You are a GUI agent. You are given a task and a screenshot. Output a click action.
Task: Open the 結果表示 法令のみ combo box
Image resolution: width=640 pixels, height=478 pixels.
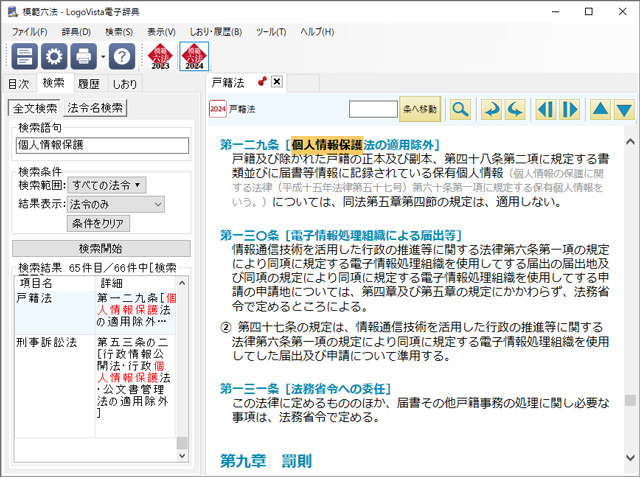coord(116,205)
